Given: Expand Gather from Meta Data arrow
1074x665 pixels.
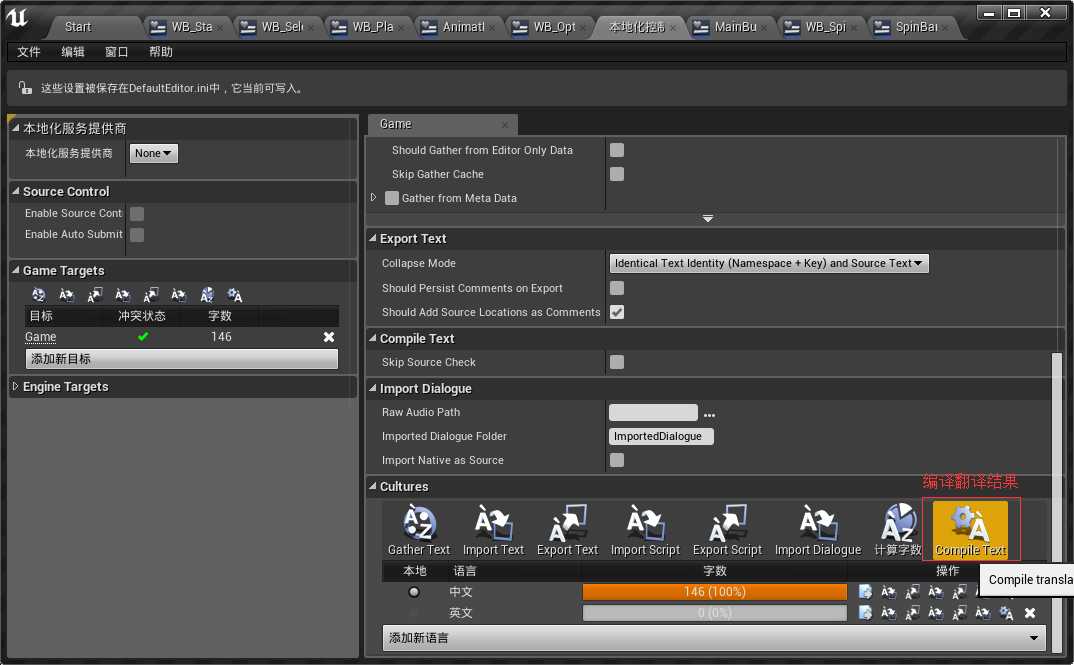Looking at the screenshot, I should 373,197.
